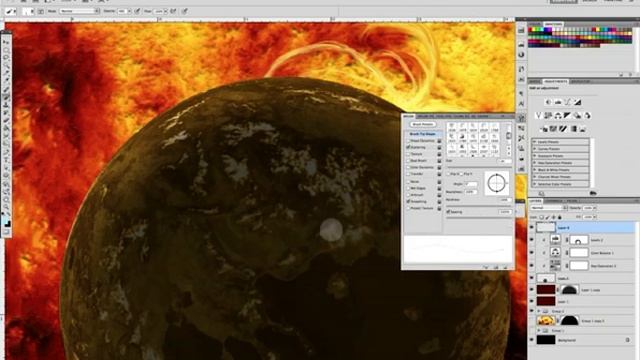Select Brush Tip Shape in Brush panel
The height and width of the screenshot is (360, 640).
422,134
